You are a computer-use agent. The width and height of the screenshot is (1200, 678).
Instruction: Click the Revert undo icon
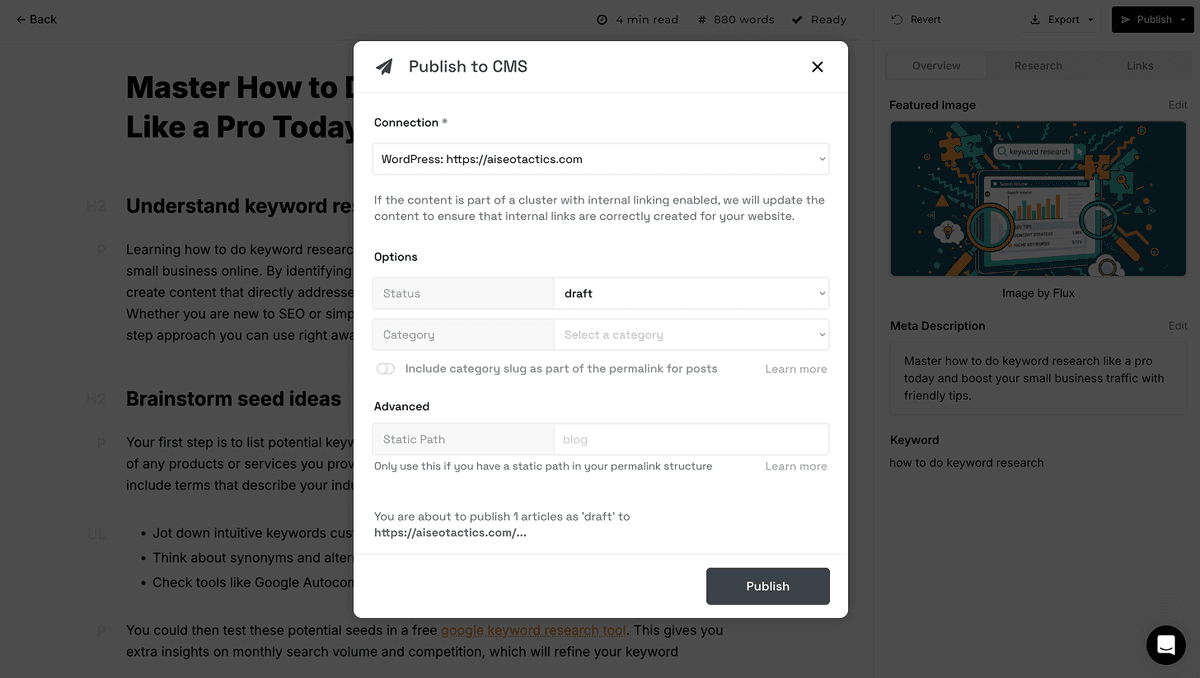coord(898,19)
